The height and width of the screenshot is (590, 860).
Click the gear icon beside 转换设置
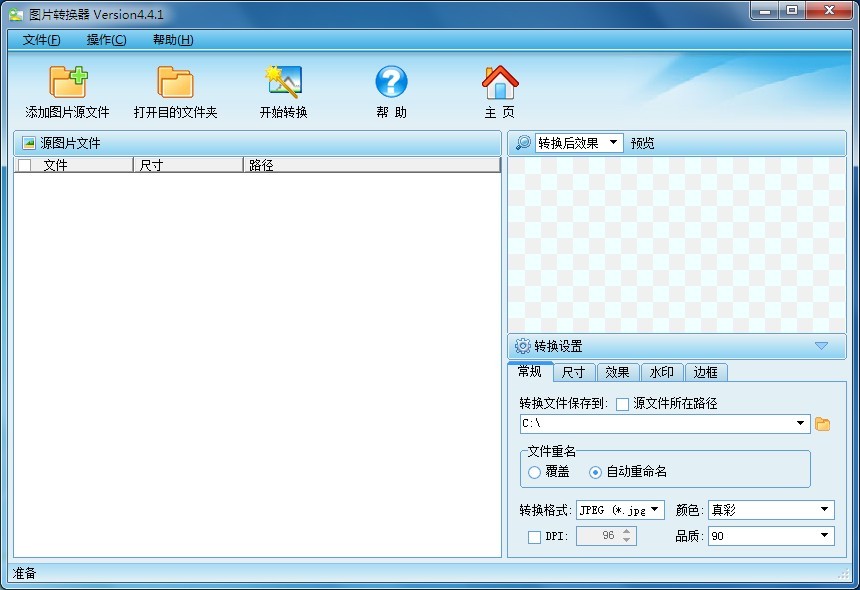point(522,346)
